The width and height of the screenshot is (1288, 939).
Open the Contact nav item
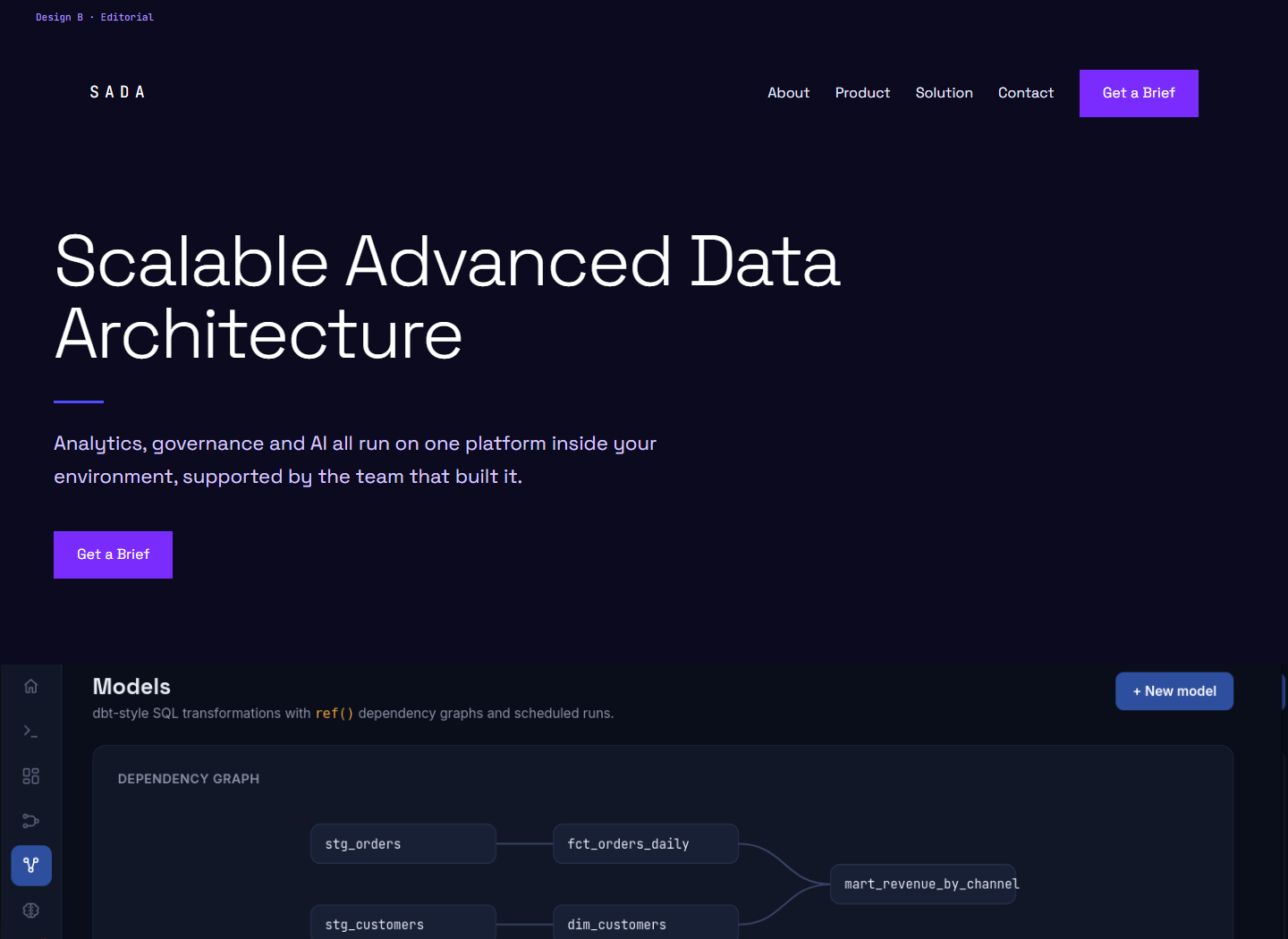point(1026,93)
